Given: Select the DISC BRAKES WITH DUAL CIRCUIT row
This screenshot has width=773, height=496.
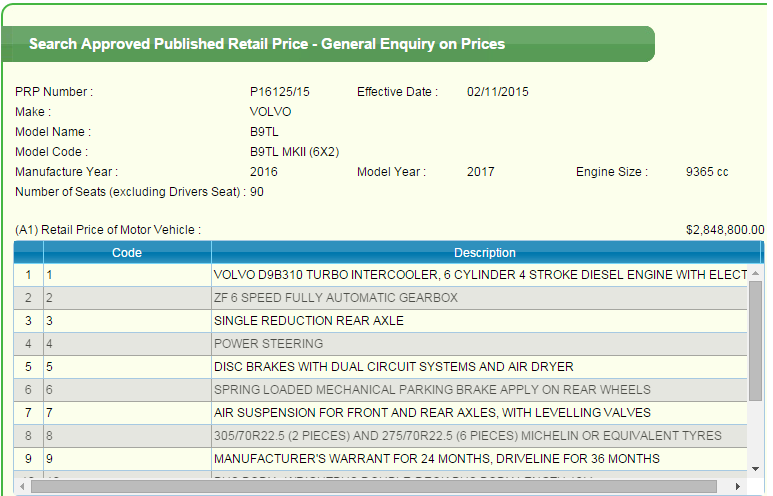Looking at the screenshot, I should tap(381, 367).
